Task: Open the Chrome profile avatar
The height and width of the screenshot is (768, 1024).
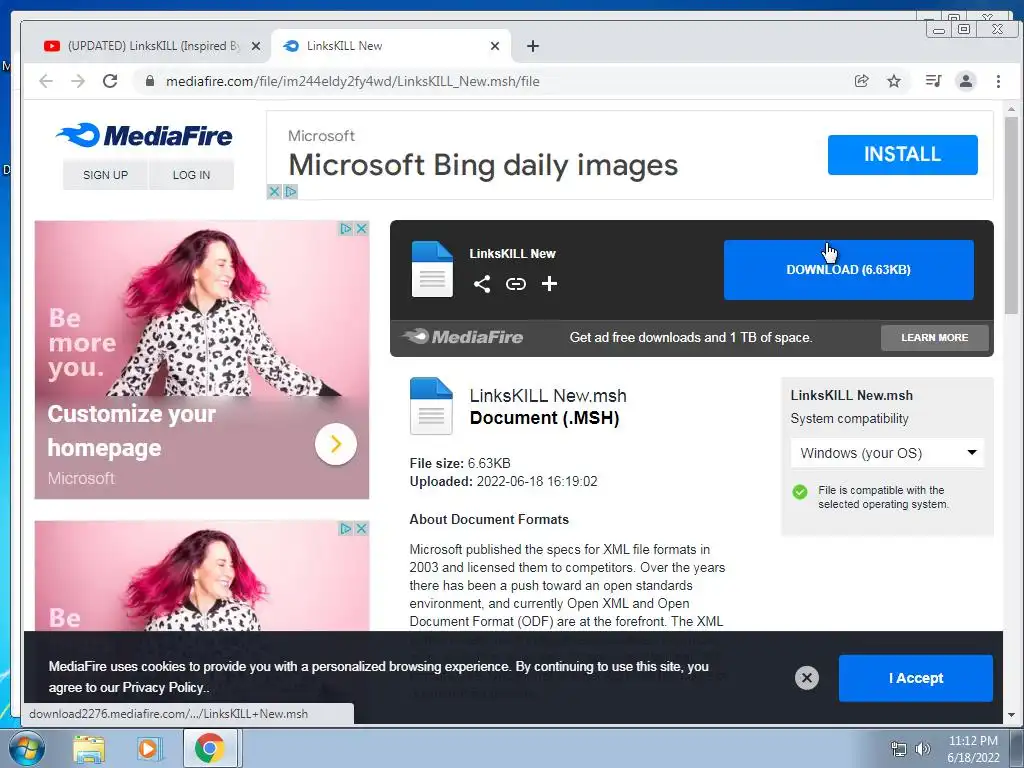Action: [965, 81]
